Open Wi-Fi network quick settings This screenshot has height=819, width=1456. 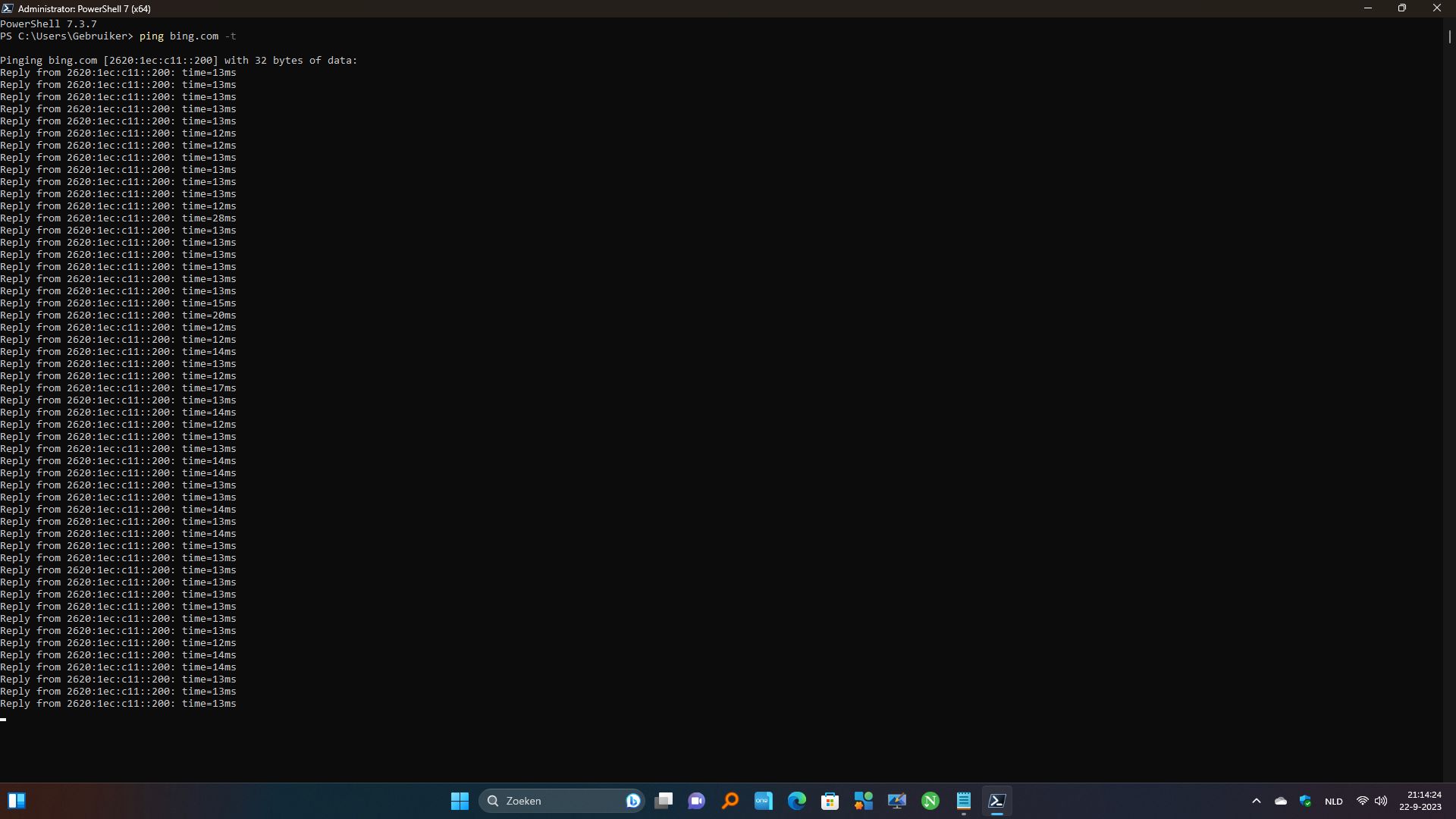1362,801
